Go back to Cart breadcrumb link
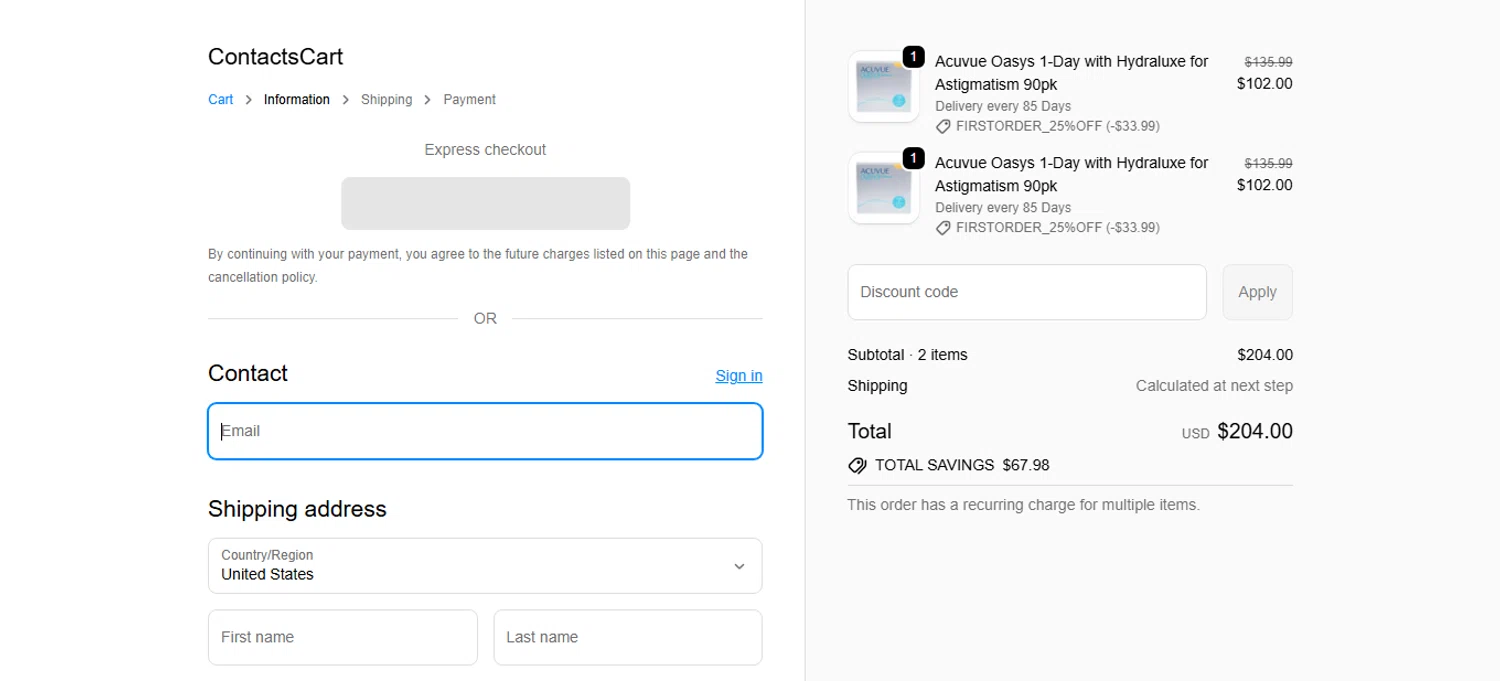This screenshot has height=681, width=1500. coord(220,100)
